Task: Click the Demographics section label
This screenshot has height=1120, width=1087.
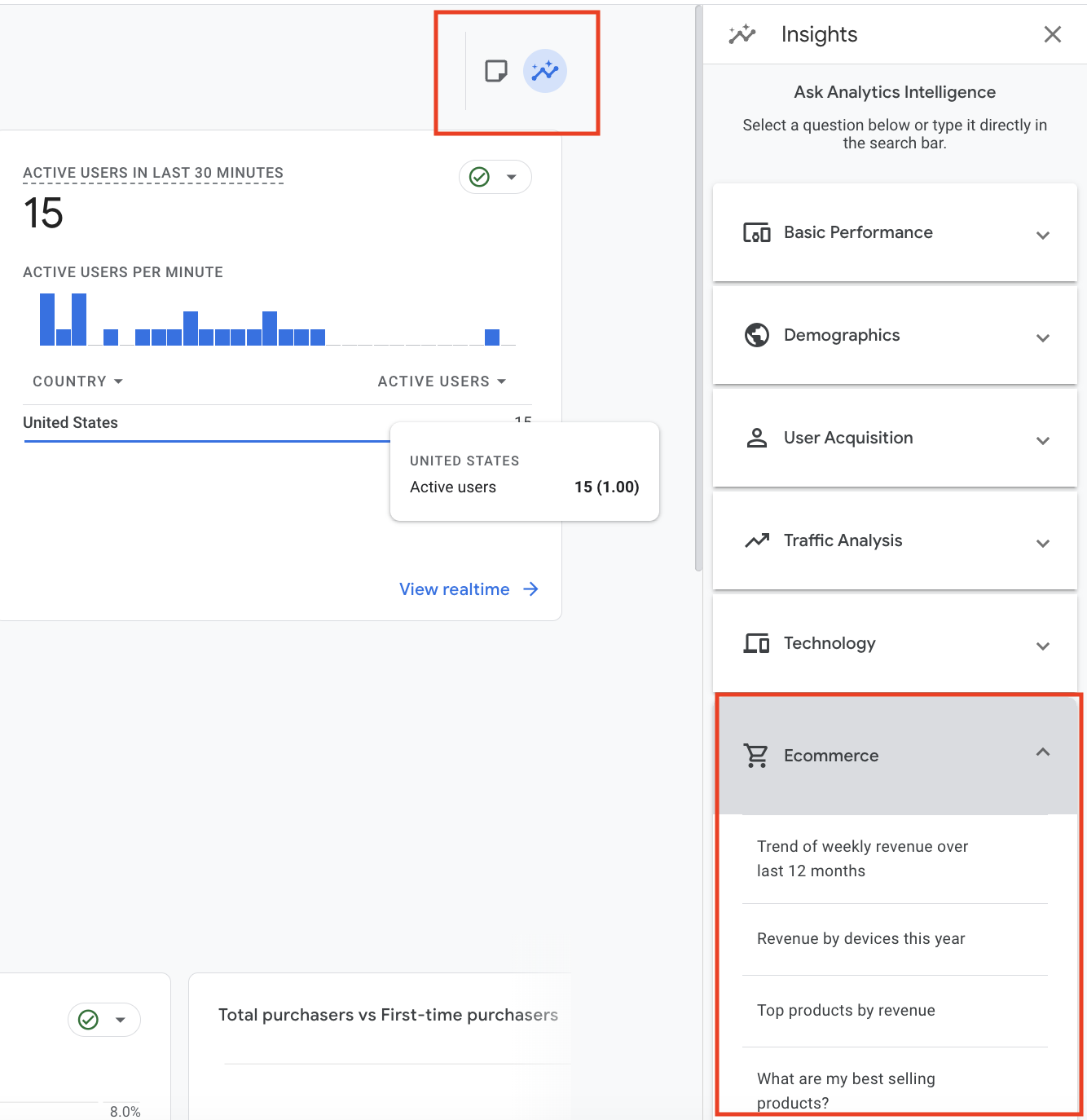Action: (842, 335)
